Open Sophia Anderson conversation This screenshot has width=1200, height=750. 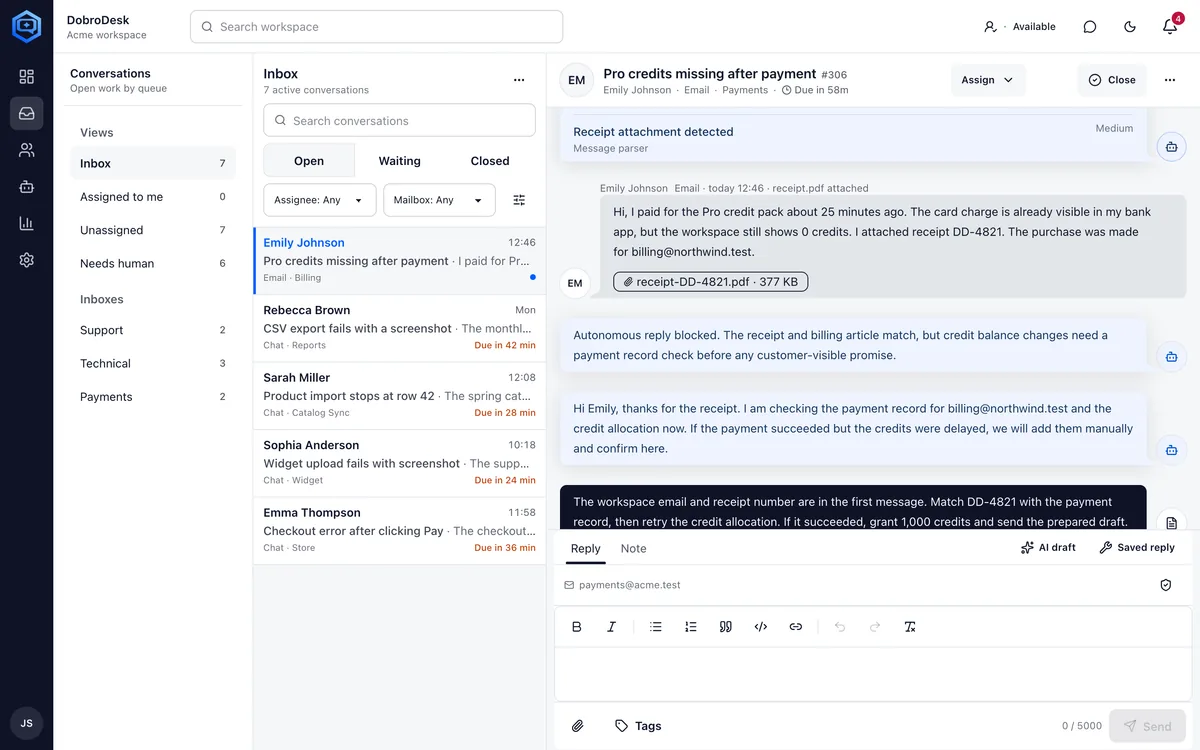click(x=400, y=463)
